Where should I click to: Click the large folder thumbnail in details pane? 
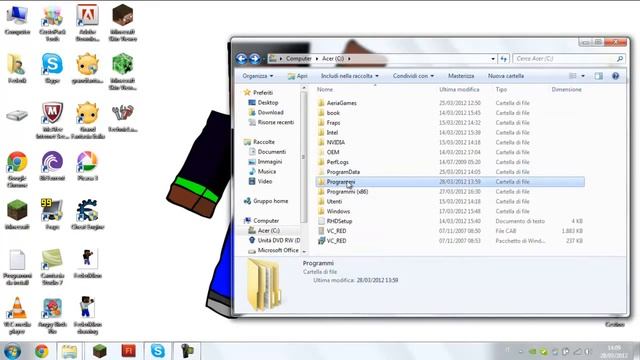click(x=264, y=284)
